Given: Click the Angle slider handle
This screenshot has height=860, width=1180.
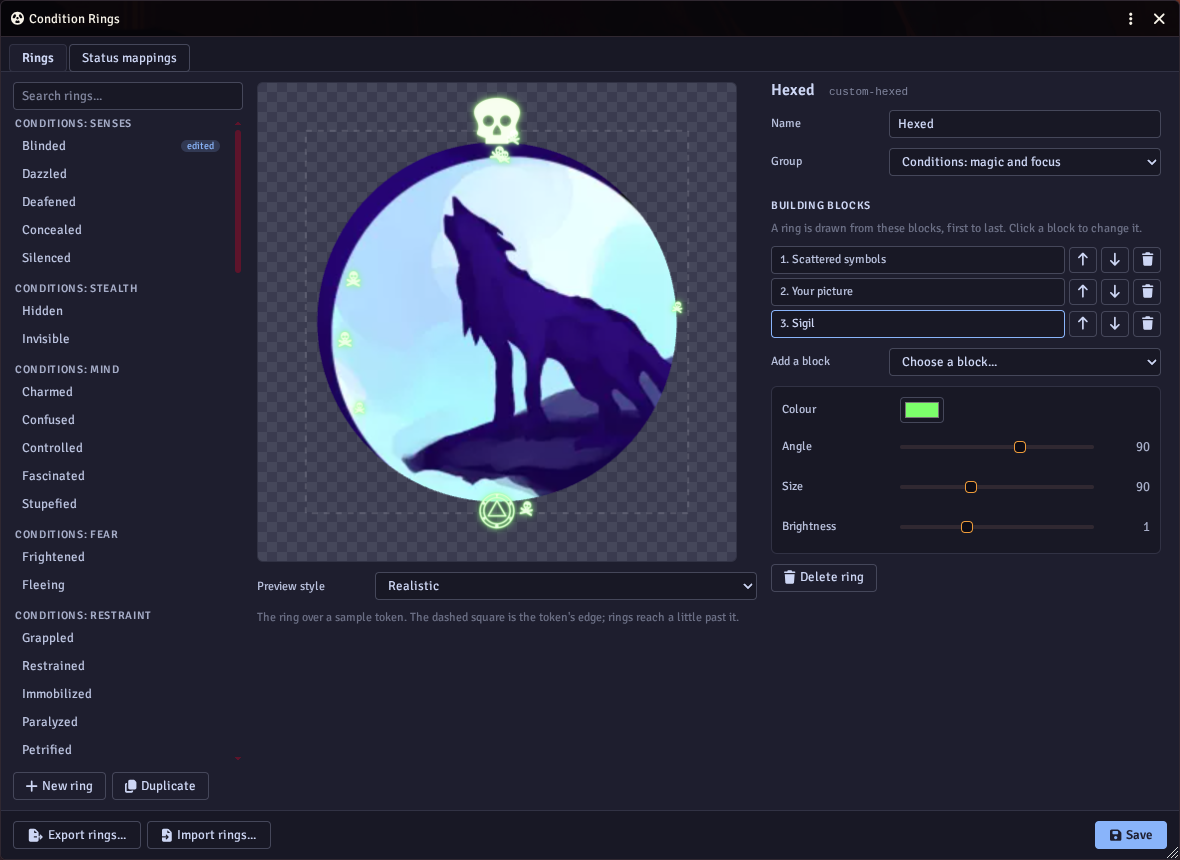Looking at the screenshot, I should point(1020,447).
